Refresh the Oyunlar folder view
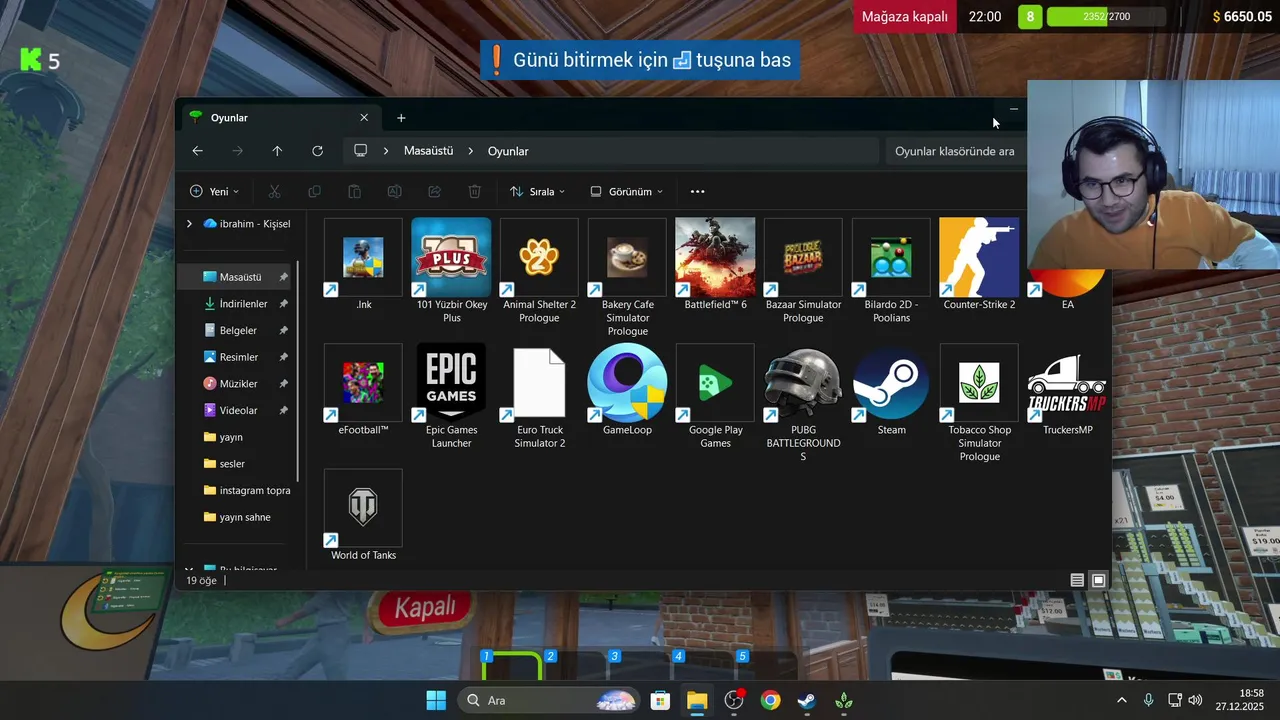Image resolution: width=1280 pixels, height=720 pixels. (x=317, y=151)
